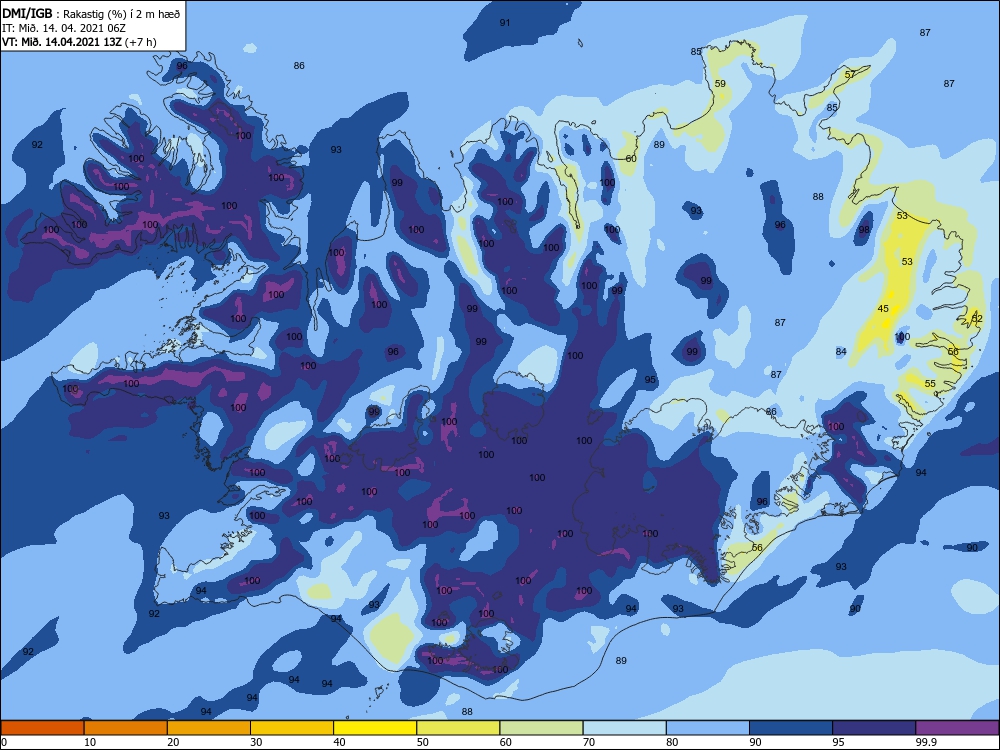Select the medium blue 90–95 legend swatch

click(791, 728)
